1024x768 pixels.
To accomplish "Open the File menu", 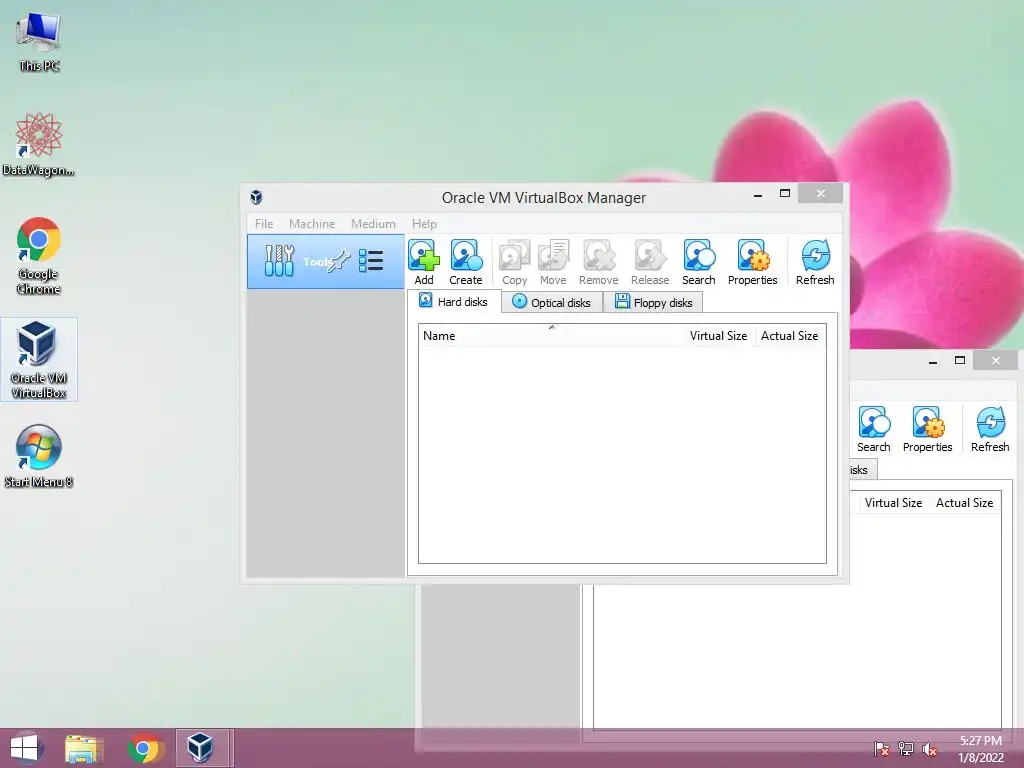I will [x=264, y=223].
